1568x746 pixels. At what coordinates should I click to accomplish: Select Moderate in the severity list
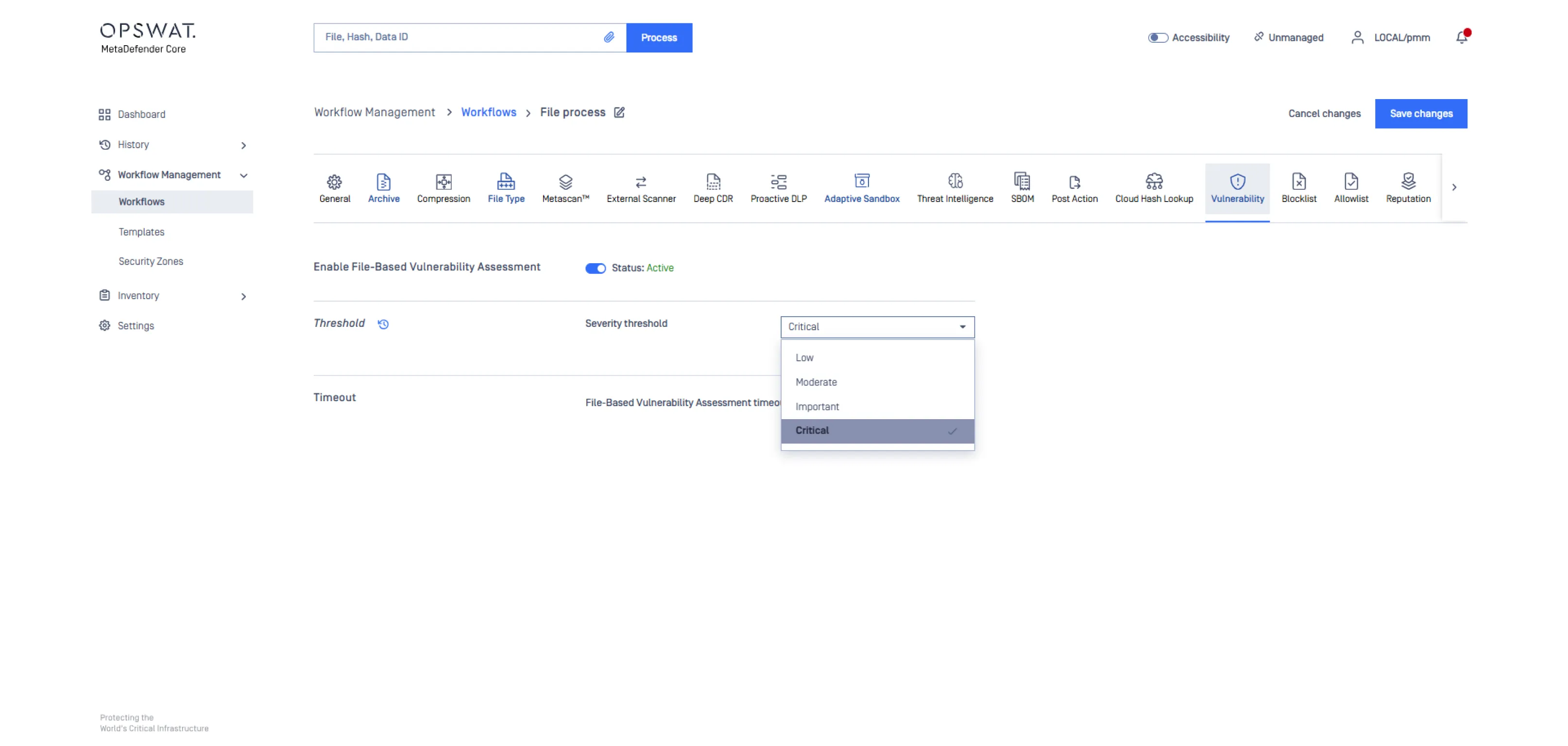[x=816, y=382]
